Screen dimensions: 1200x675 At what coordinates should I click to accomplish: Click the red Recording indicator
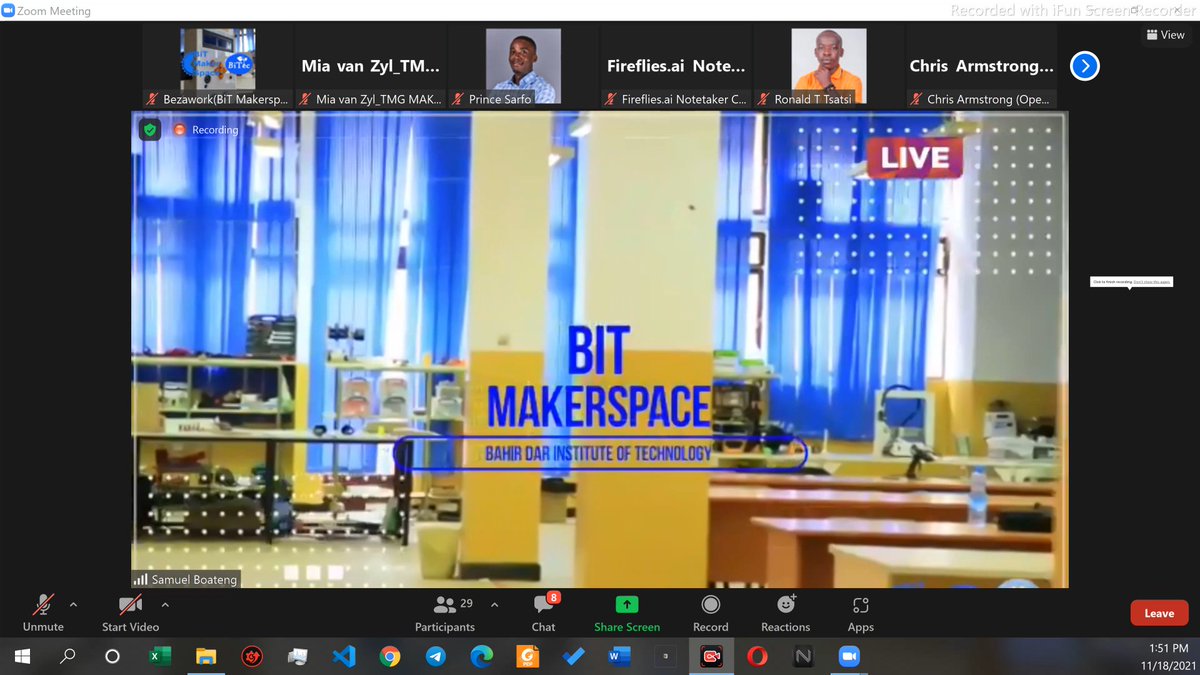pyautogui.click(x=206, y=130)
